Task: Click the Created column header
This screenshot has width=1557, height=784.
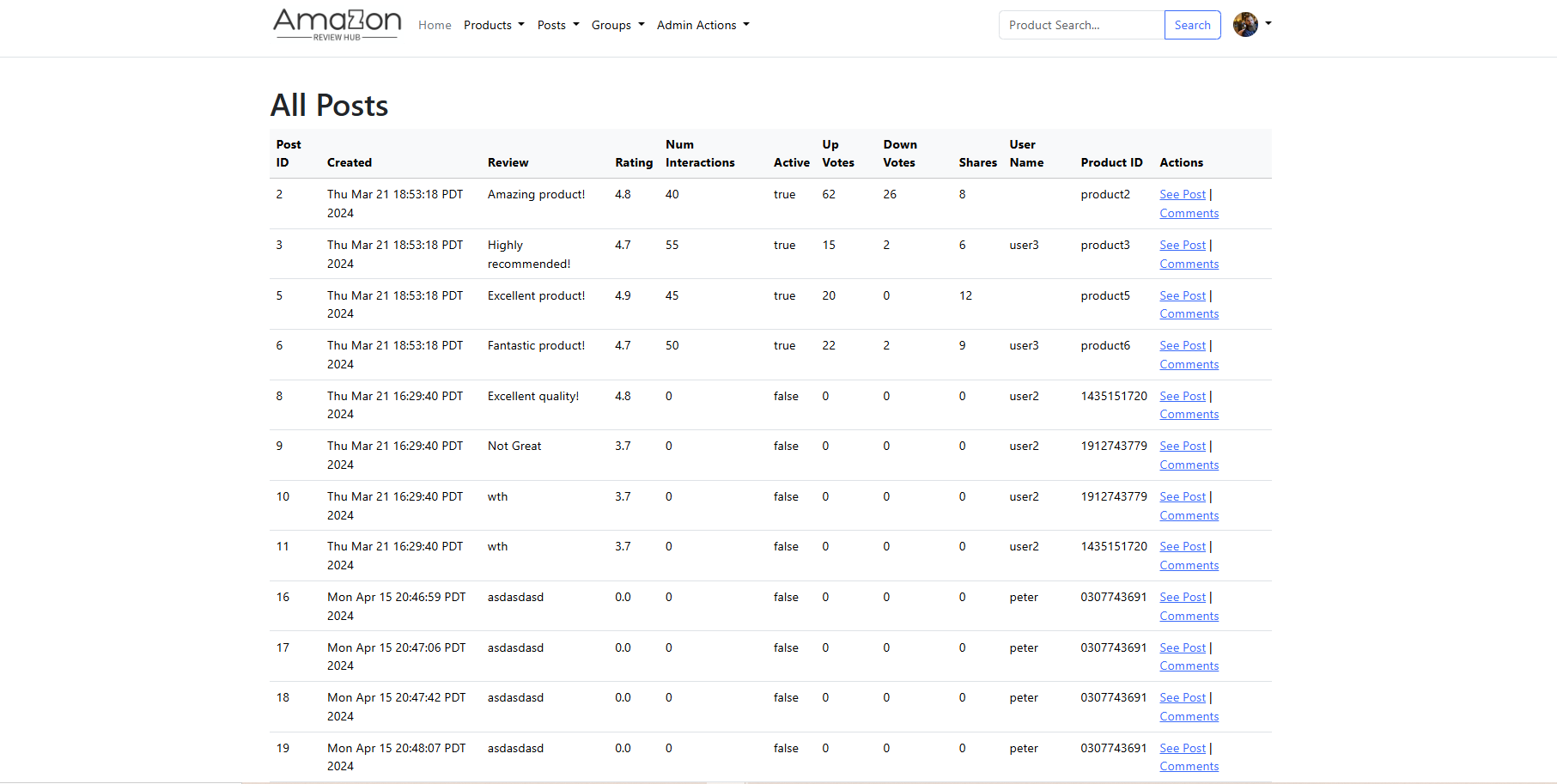Action: point(350,162)
